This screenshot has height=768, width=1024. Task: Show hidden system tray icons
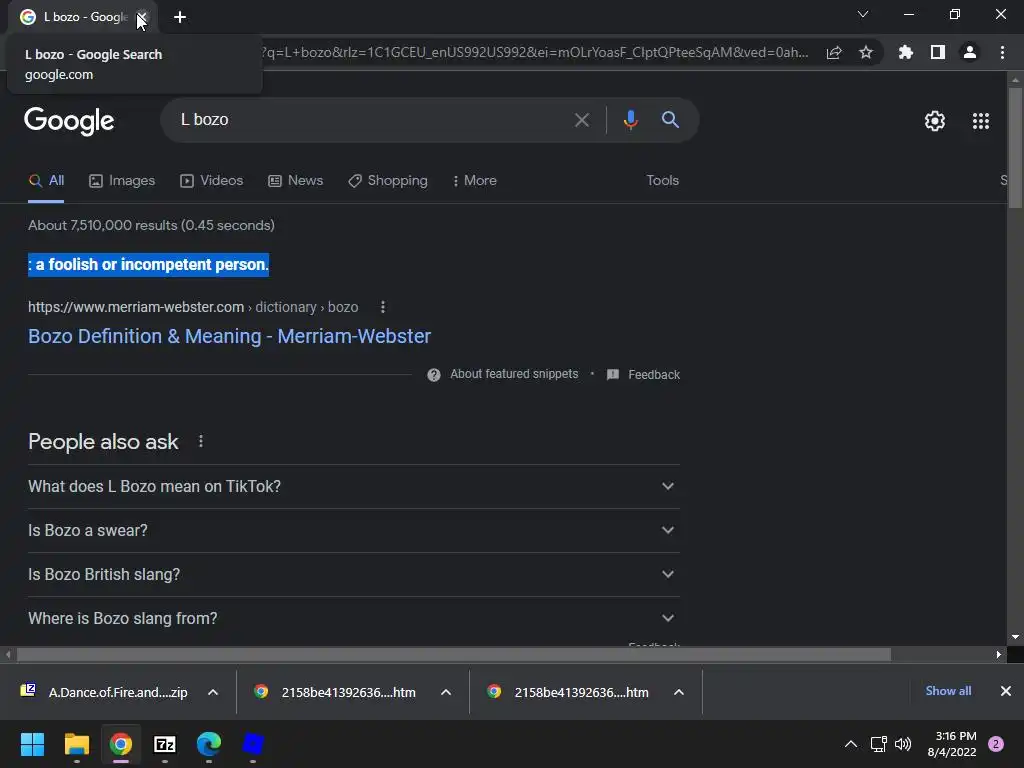tap(851, 744)
